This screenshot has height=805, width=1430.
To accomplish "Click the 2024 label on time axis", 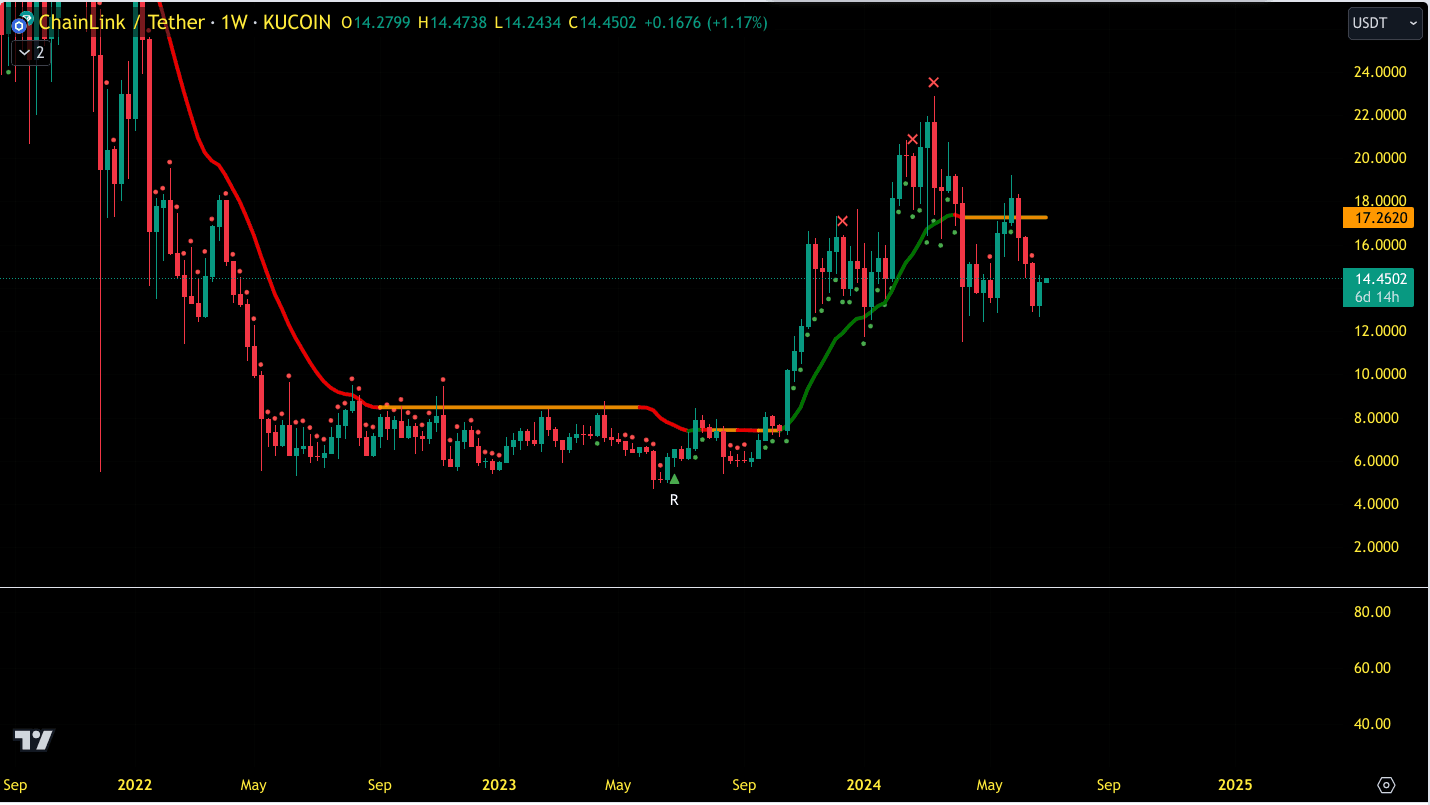I will click(863, 785).
